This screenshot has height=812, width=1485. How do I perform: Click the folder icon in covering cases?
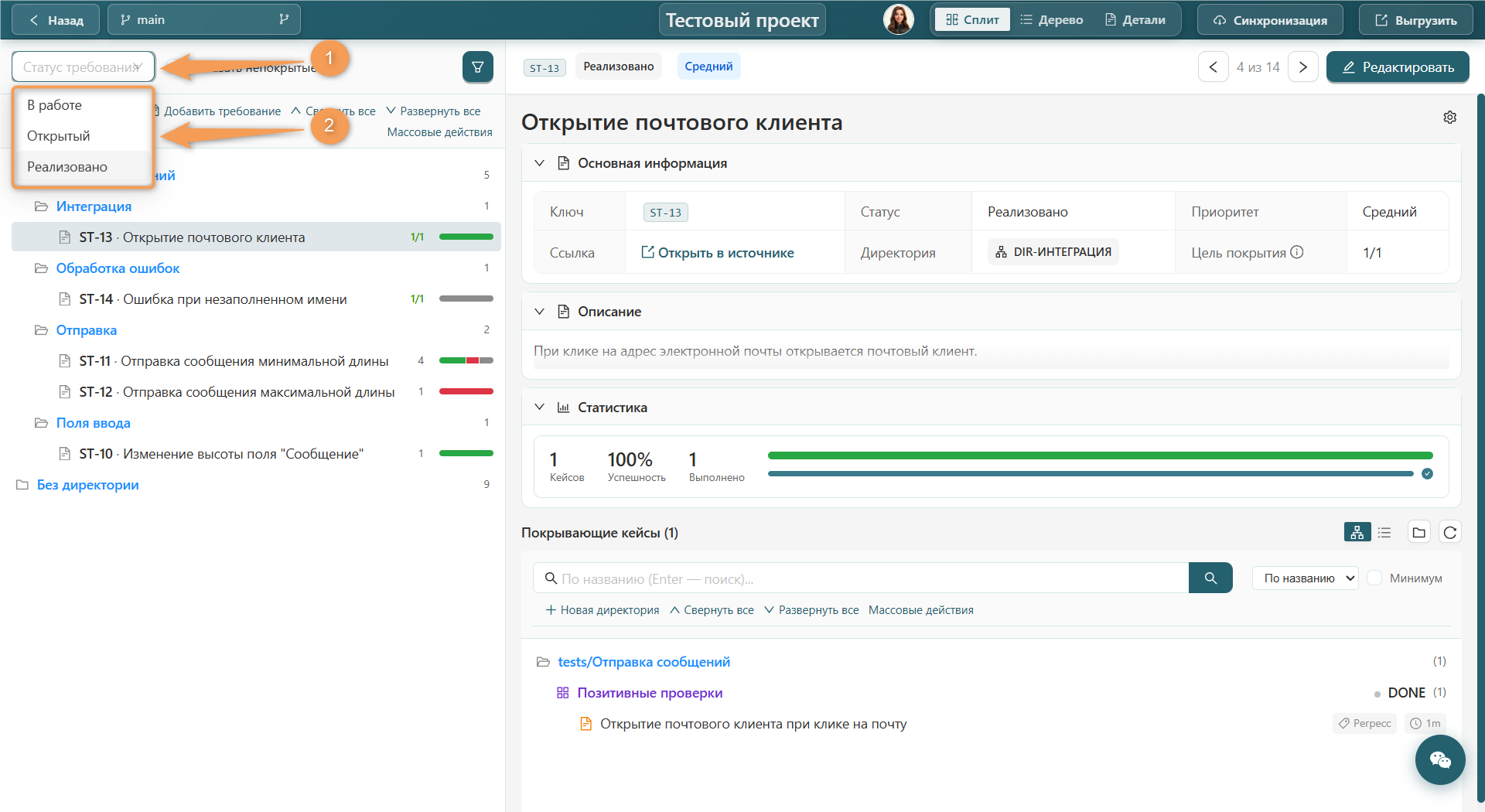pos(1418,532)
